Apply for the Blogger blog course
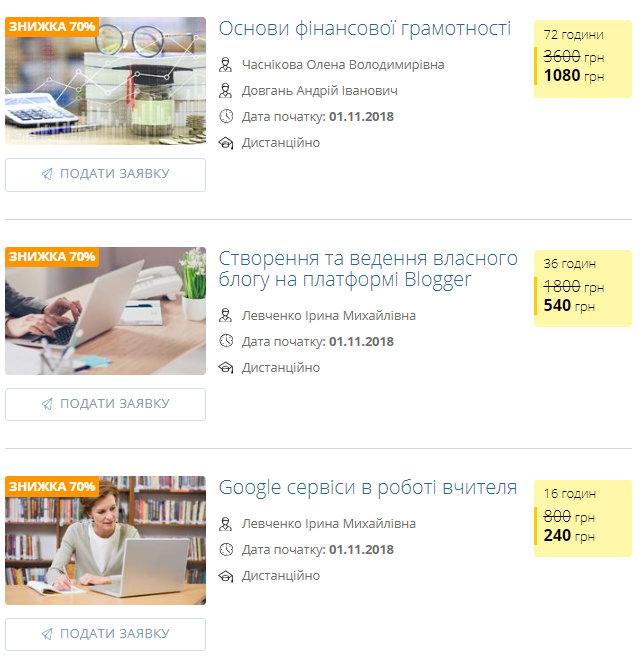642x666 pixels. point(105,405)
